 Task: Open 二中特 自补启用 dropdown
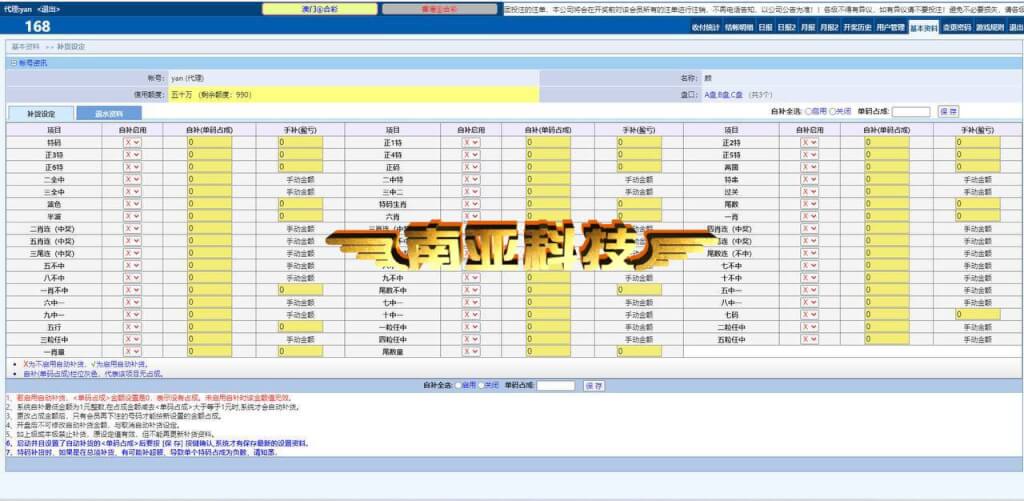[471, 180]
